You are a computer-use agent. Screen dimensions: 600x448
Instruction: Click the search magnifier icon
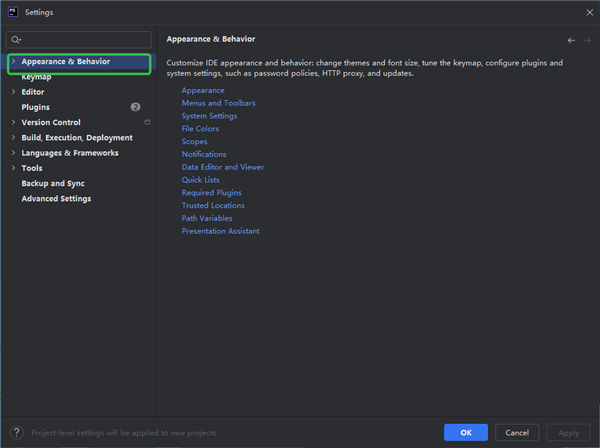17,40
